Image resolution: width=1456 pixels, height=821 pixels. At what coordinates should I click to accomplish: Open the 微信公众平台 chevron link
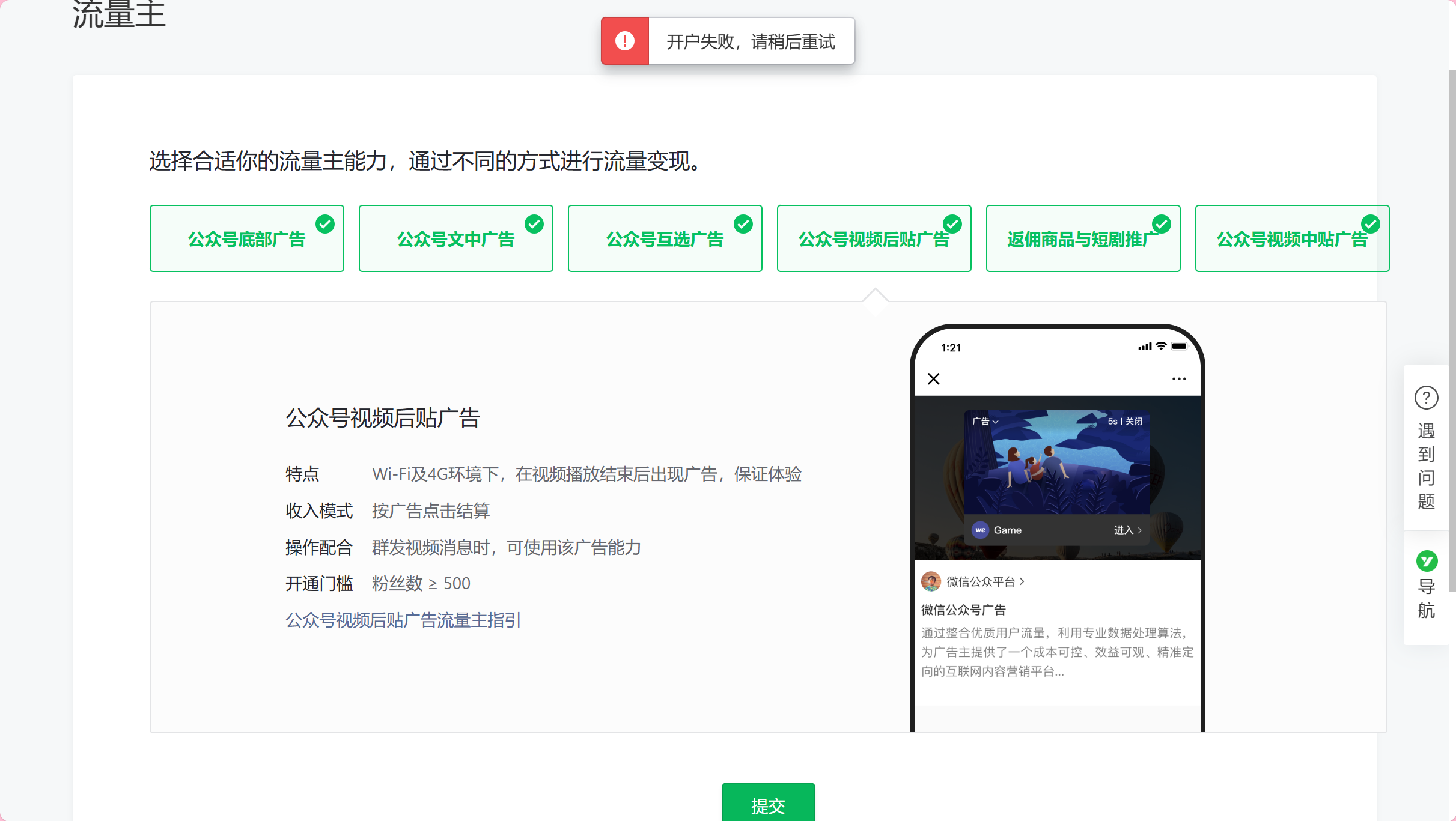[985, 581]
